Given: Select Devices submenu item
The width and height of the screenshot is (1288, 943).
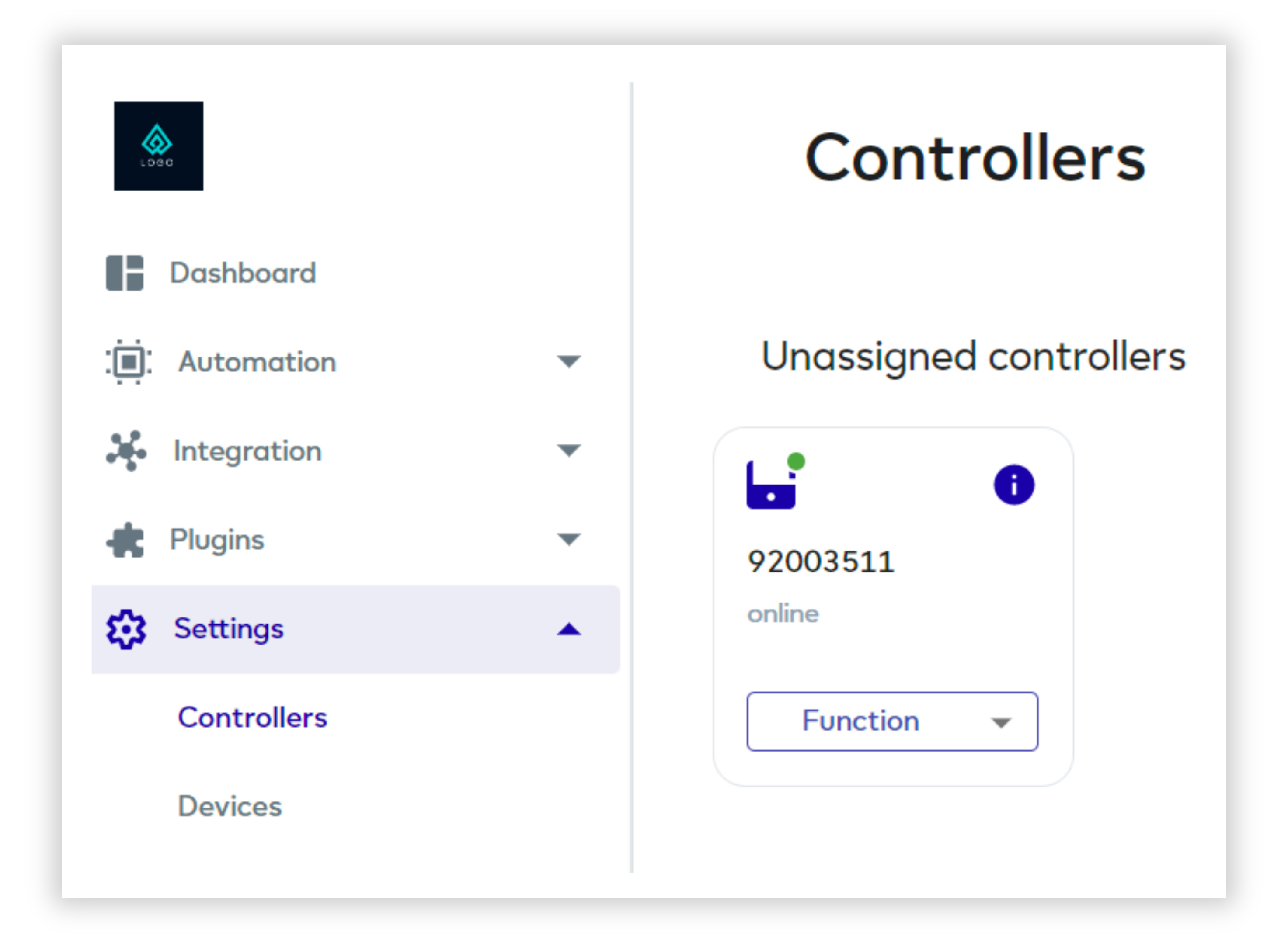Looking at the screenshot, I should click(230, 807).
